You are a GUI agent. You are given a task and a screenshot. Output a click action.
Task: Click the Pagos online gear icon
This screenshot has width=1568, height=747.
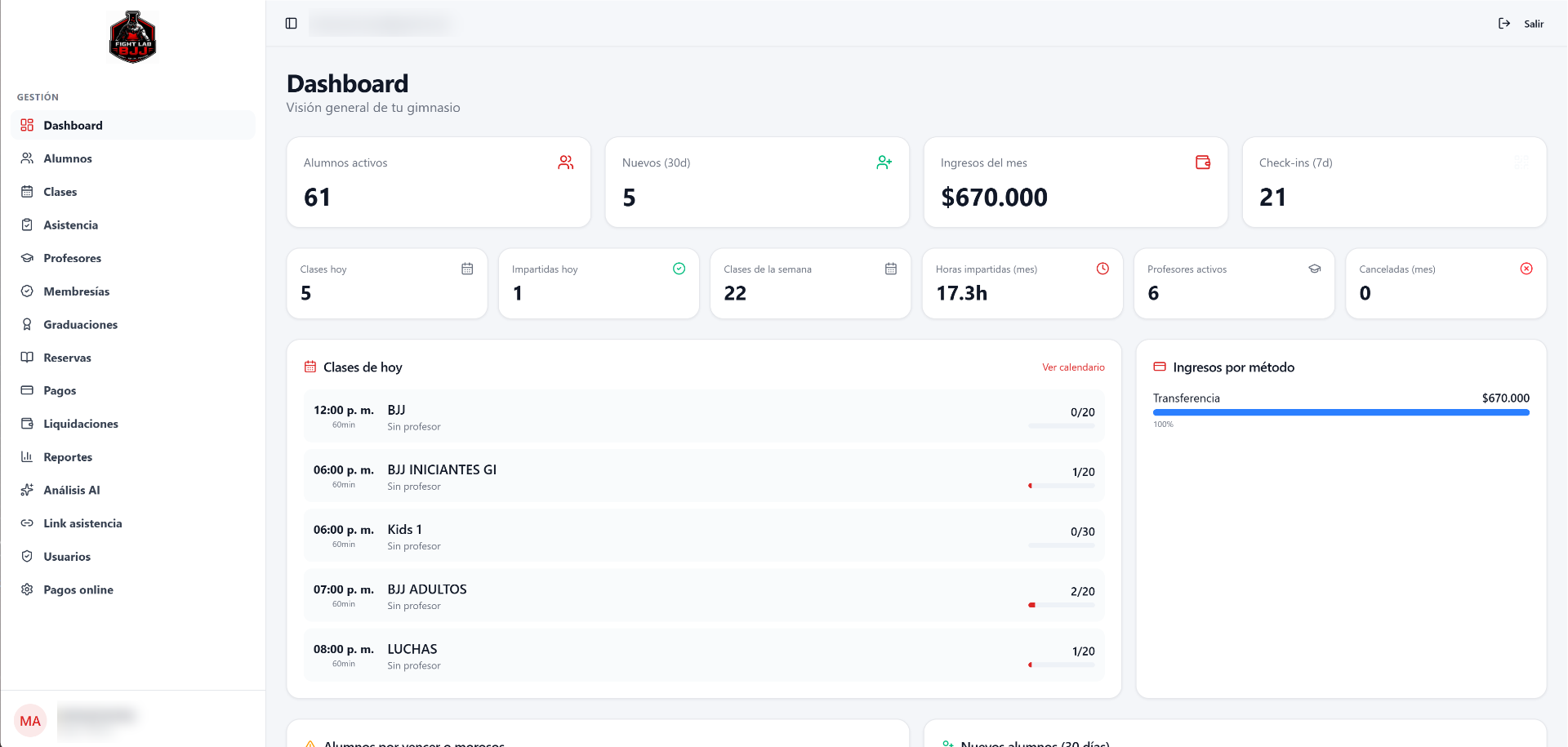pos(27,589)
